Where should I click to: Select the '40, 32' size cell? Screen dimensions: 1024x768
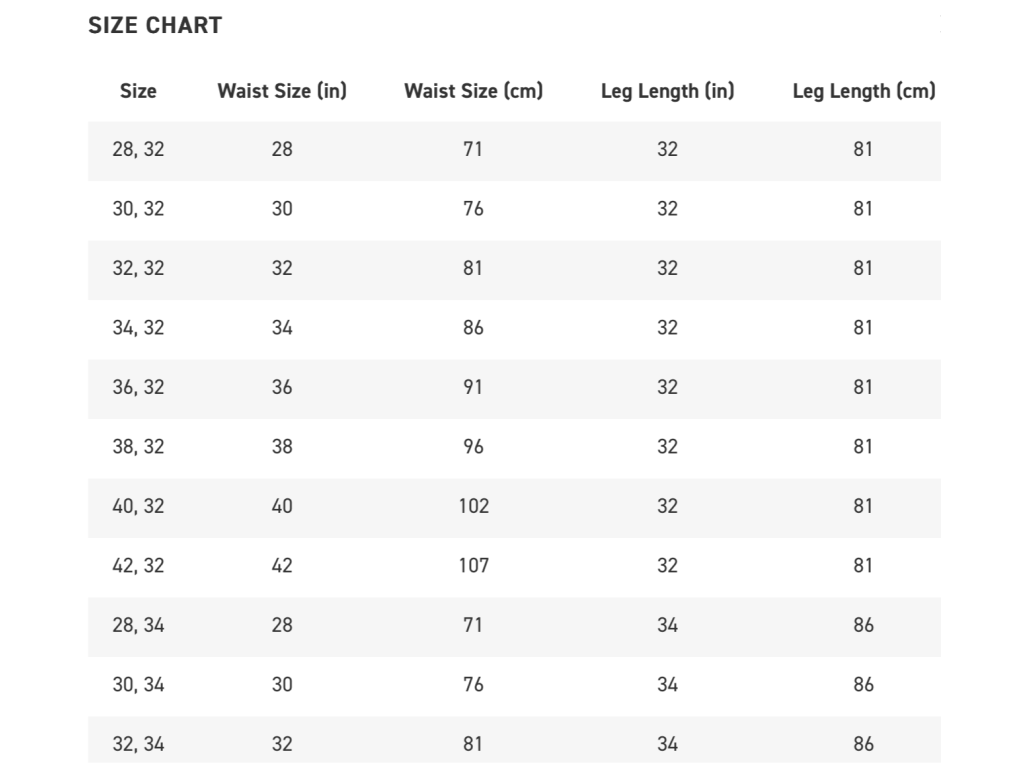tap(138, 506)
